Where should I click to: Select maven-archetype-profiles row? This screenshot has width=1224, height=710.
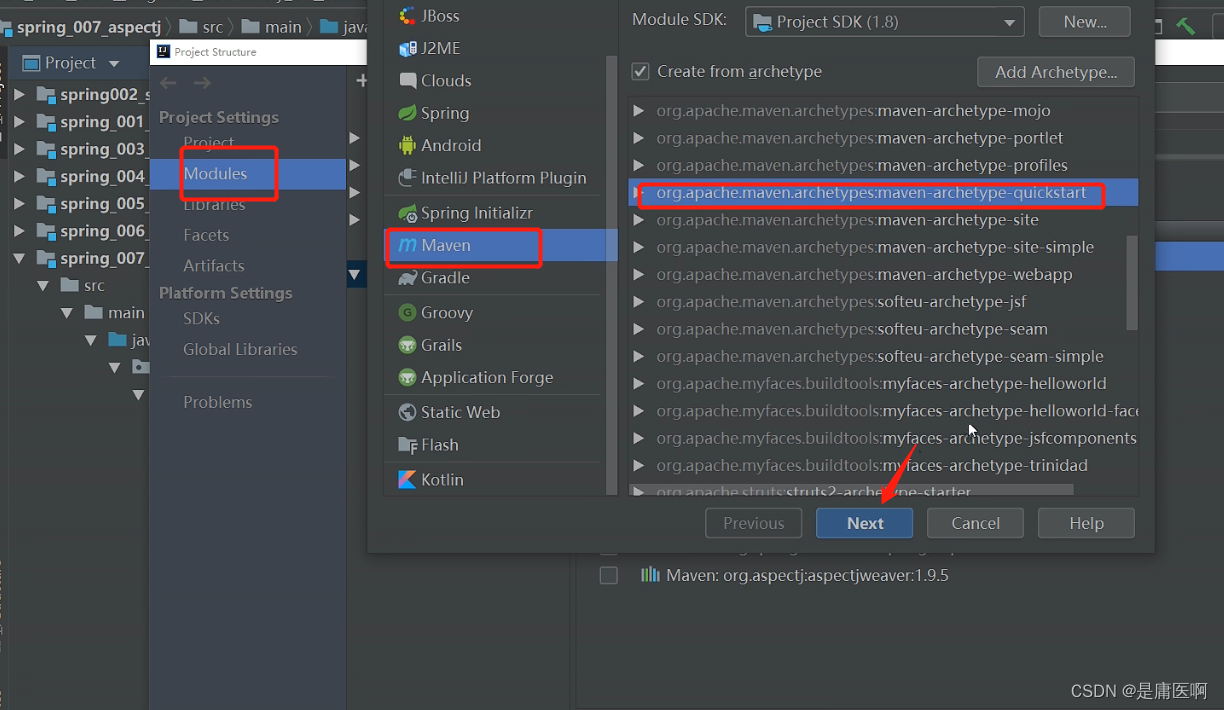883,165
